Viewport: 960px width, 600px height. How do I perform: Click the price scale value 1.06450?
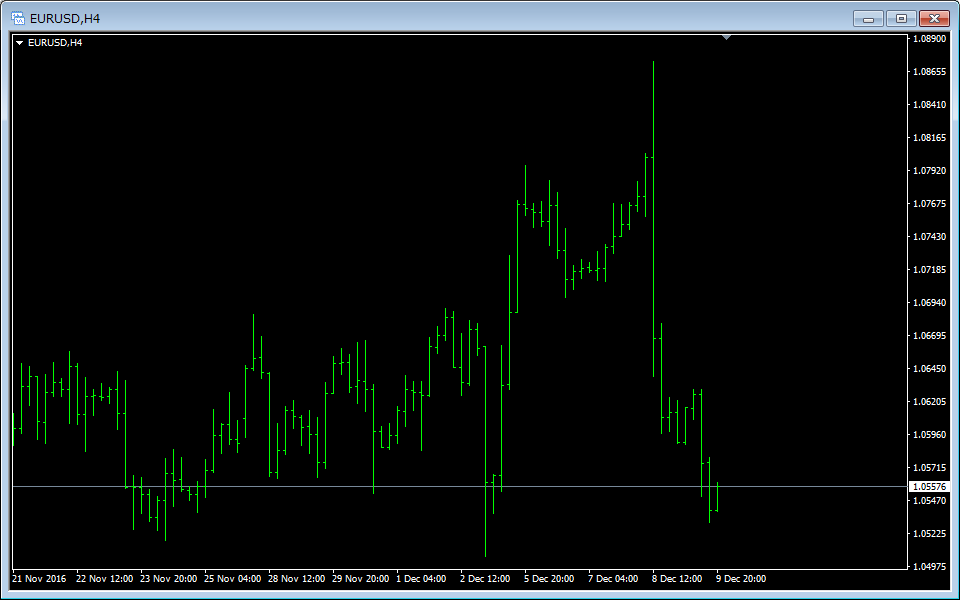(x=929, y=369)
